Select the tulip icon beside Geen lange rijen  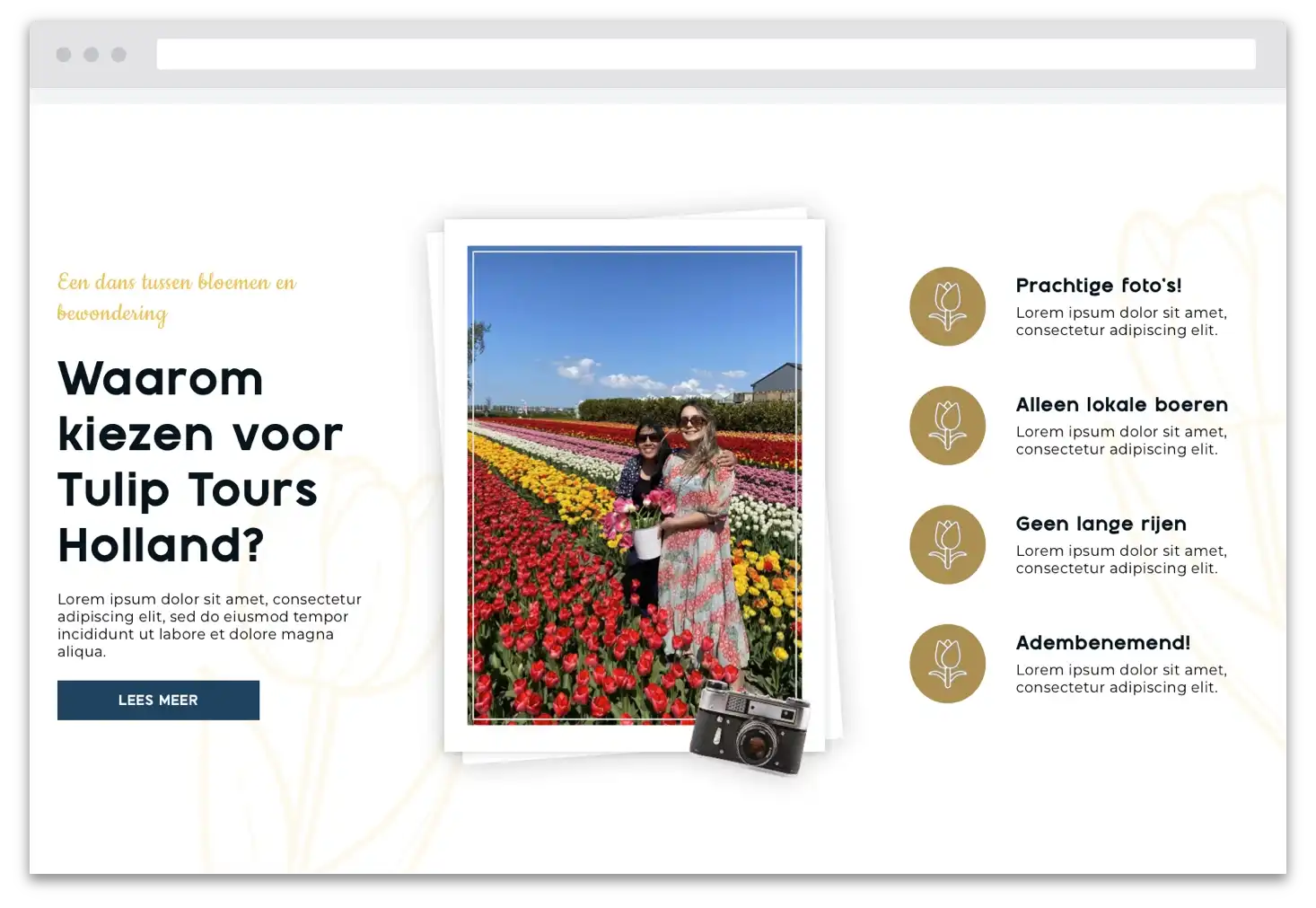(x=947, y=544)
